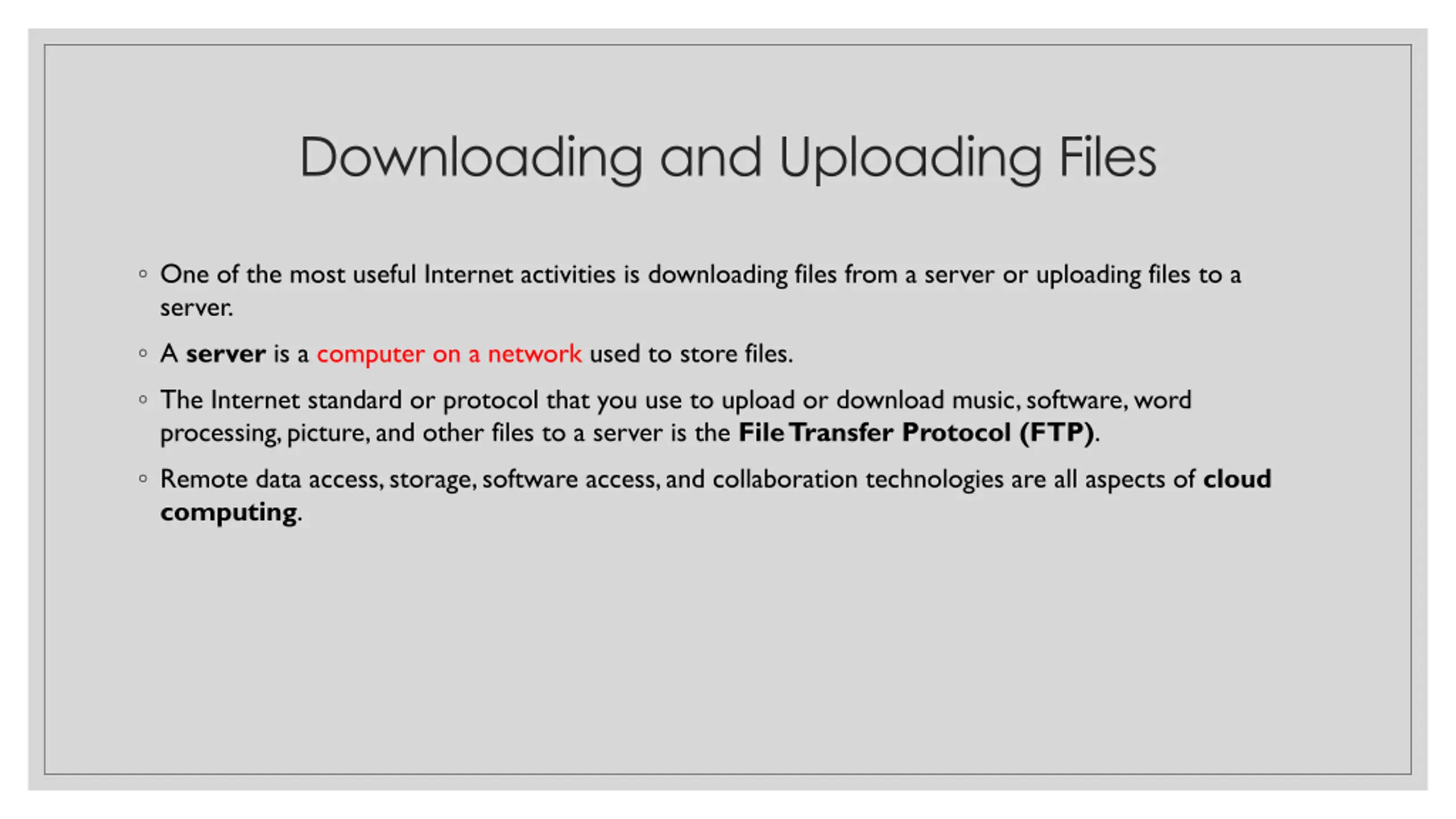Click the bullet marker before The Internet standard
The height and width of the screenshot is (819, 1456).
[x=143, y=400]
